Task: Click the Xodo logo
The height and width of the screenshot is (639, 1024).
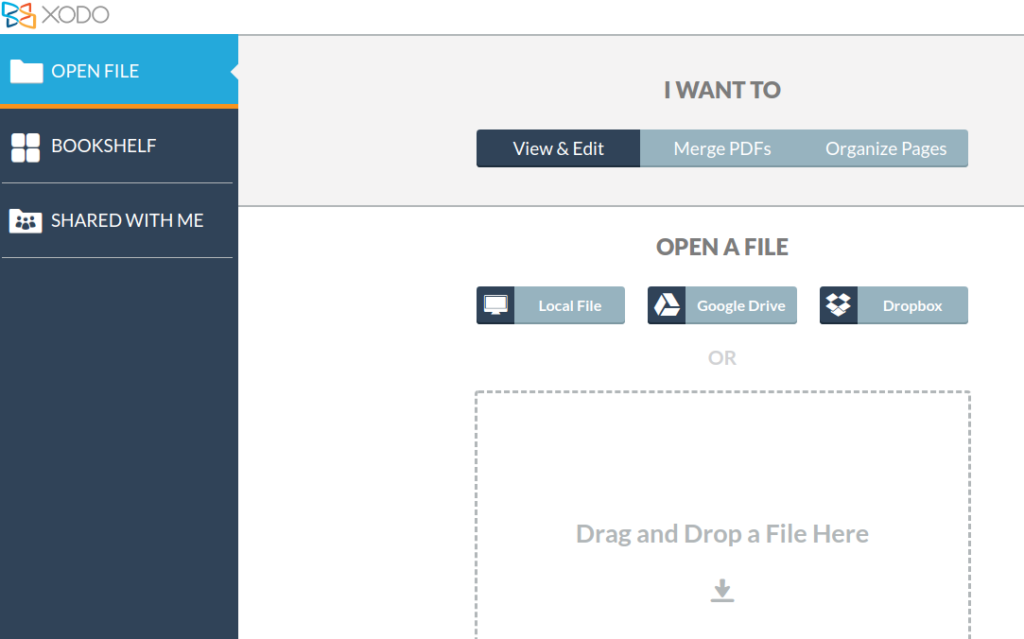Action: click(x=18, y=15)
